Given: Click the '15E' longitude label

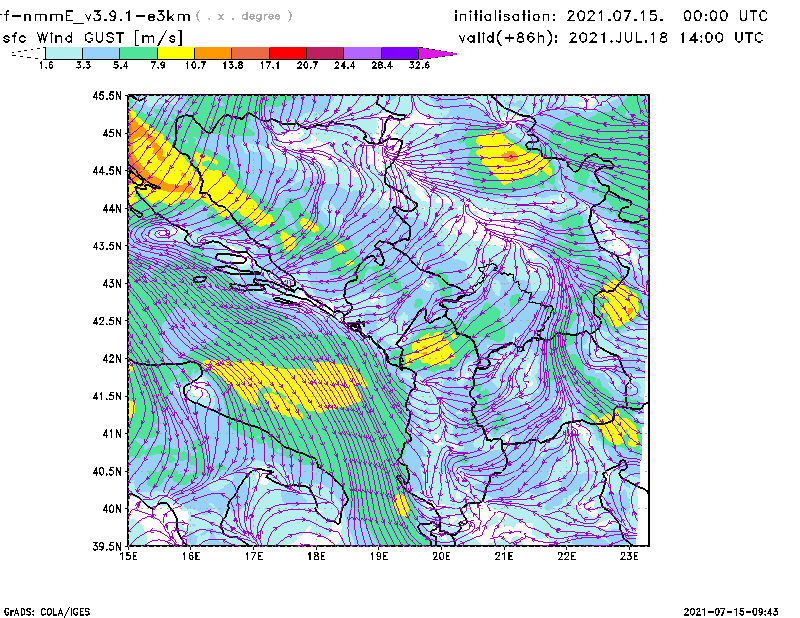Looking at the screenshot, I should pos(128,556).
